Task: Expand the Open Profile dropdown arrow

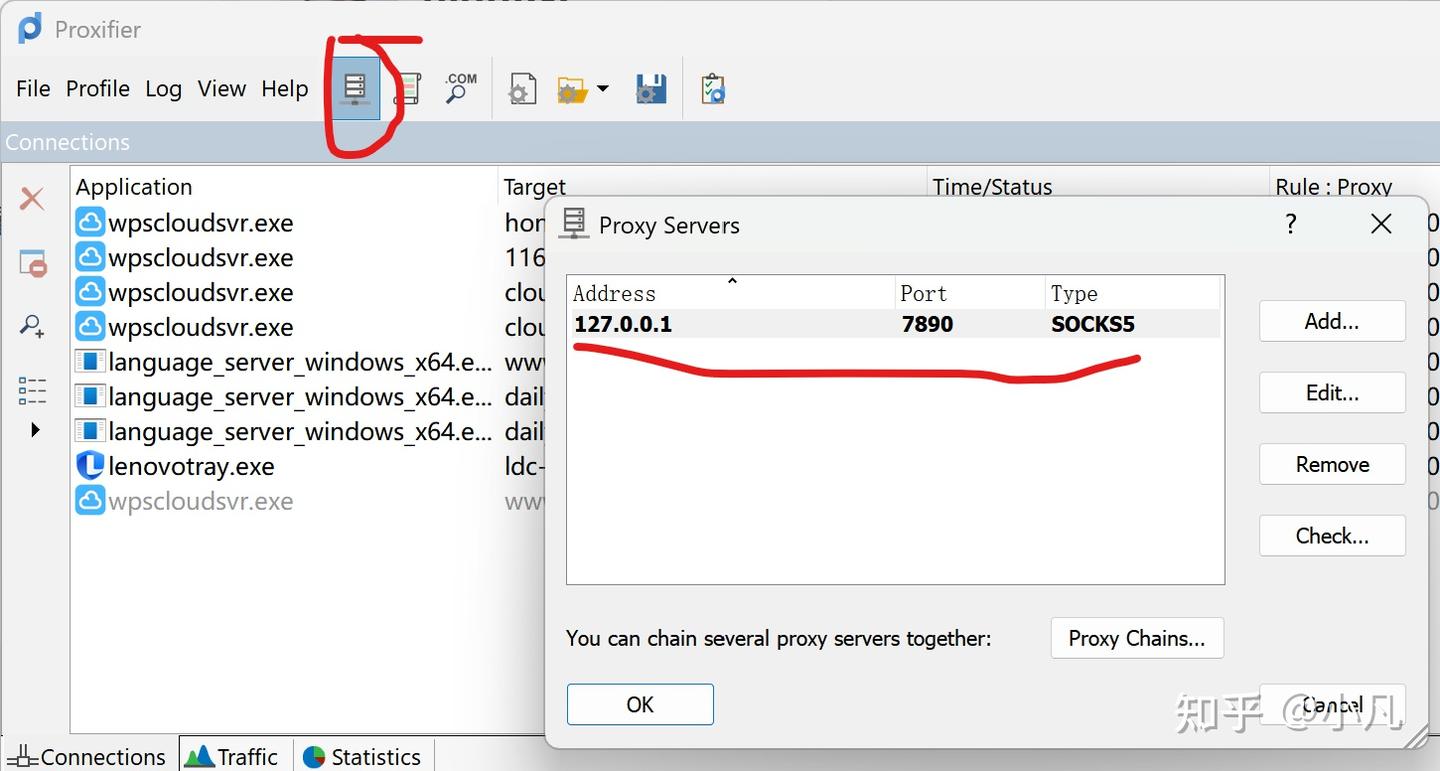Action: 603,89
